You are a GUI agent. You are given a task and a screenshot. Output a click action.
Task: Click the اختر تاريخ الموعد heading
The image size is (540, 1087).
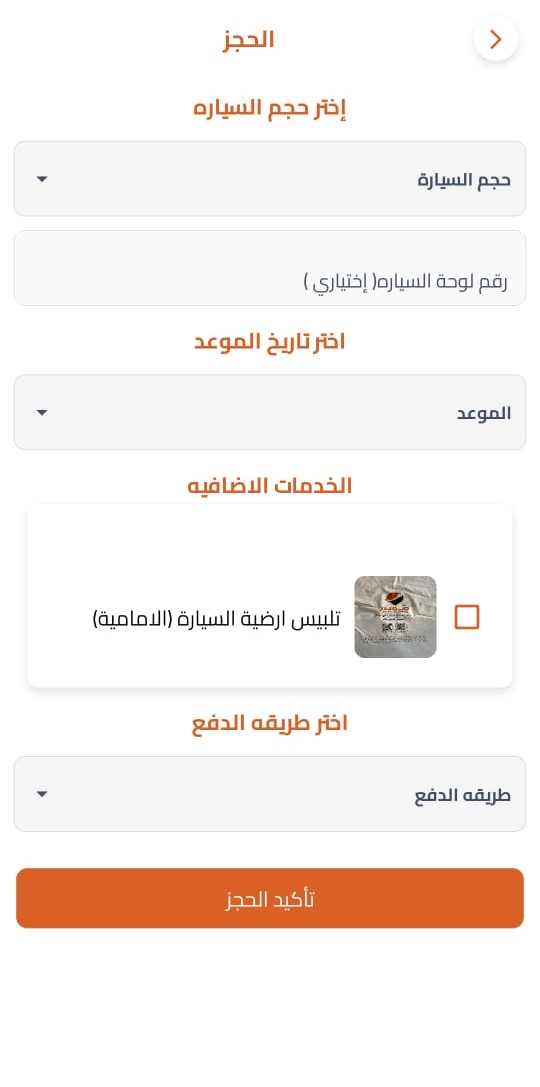pos(270,342)
